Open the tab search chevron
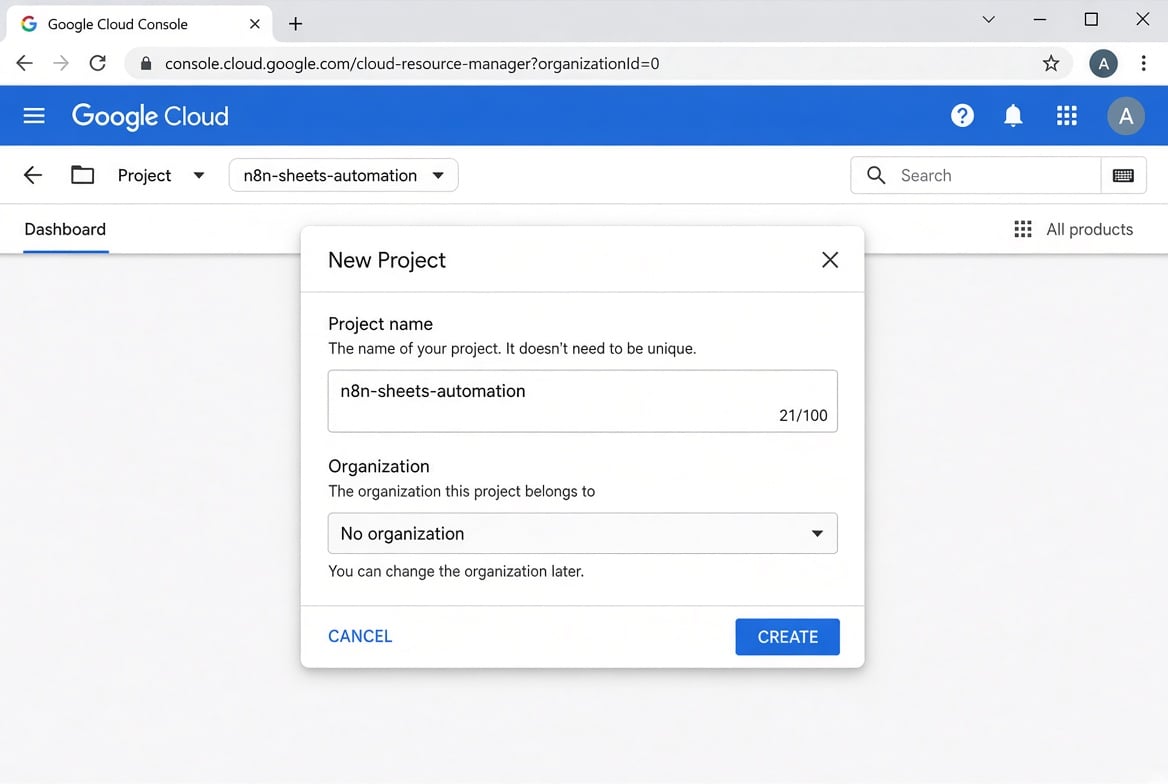The width and height of the screenshot is (1168, 784). [988, 19]
